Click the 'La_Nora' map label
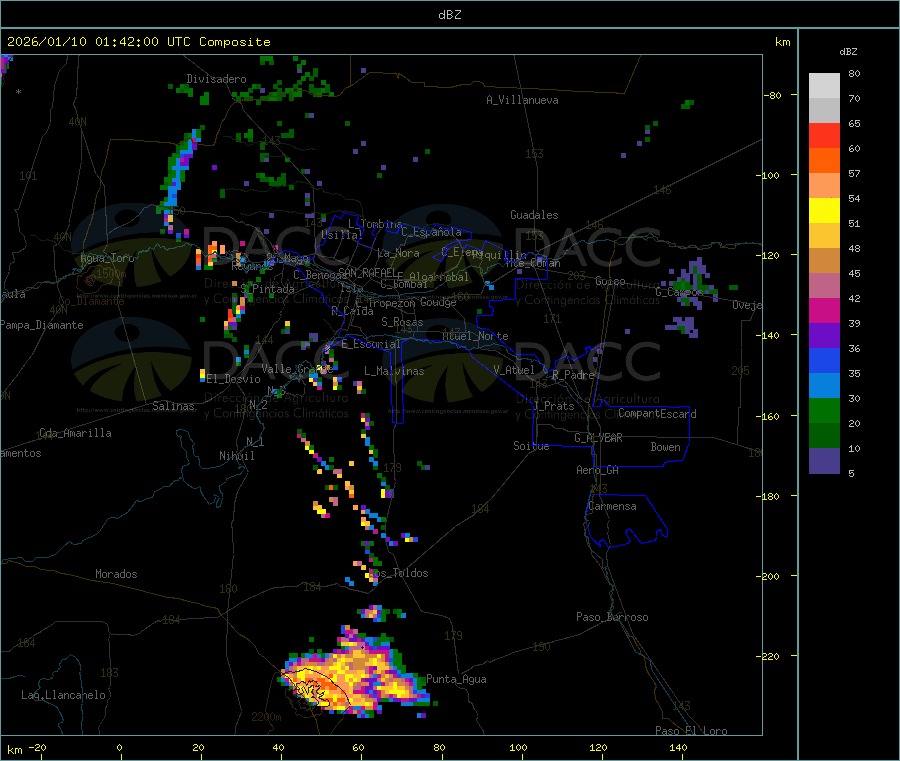Image resolution: width=900 pixels, height=761 pixels. (398, 253)
